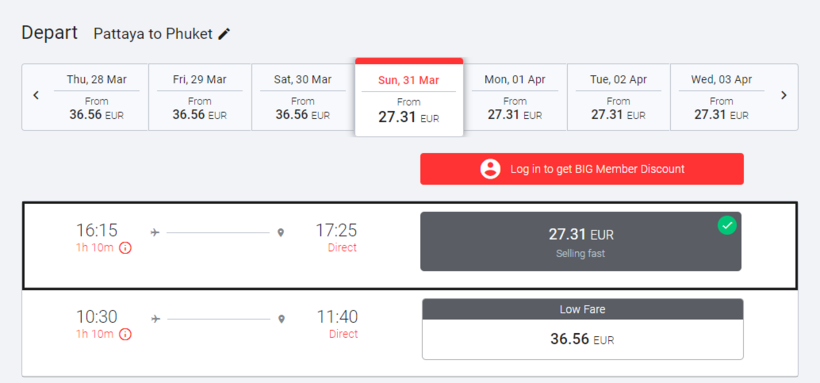This screenshot has height=383, width=820.
Task: Open info icon for 16:15 flight duration
Action: (125, 248)
